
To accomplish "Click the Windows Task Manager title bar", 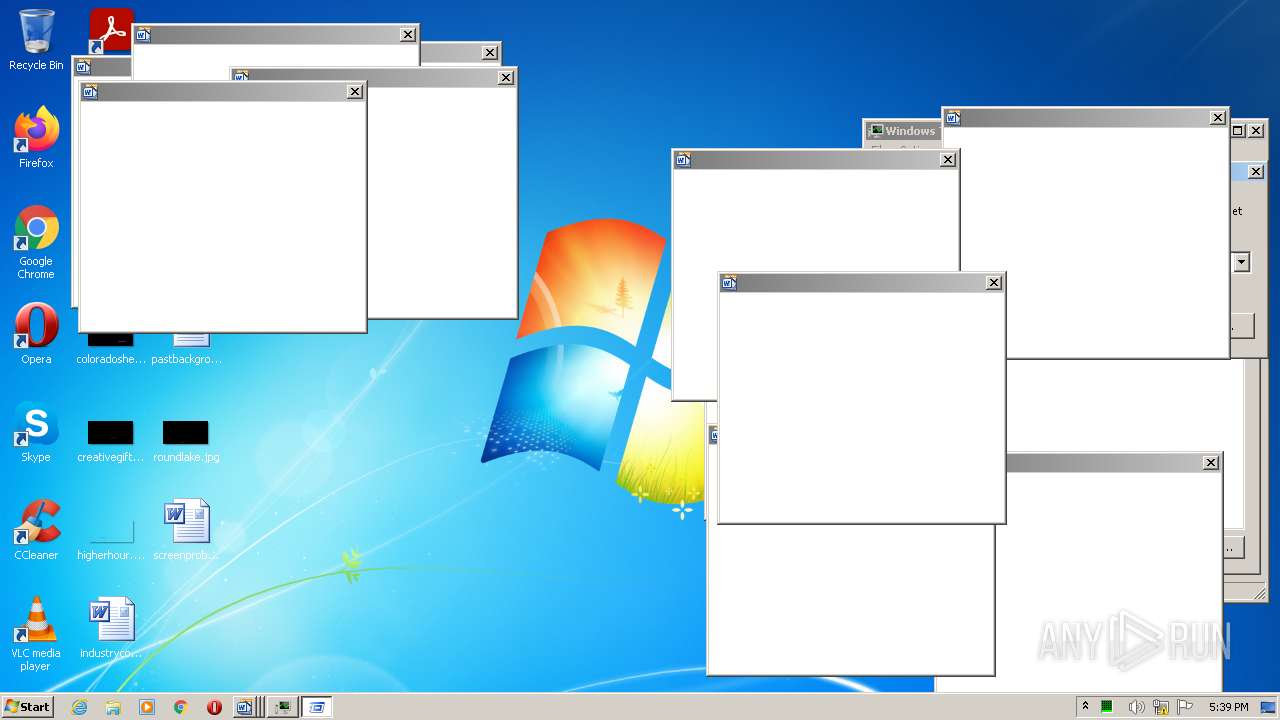I will coord(903,131).
